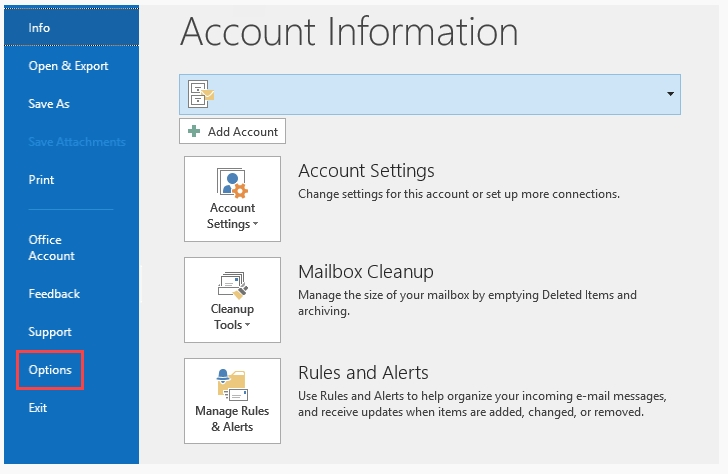
Task: Click the green plus icon on Add Account
Action: point(194,131)
